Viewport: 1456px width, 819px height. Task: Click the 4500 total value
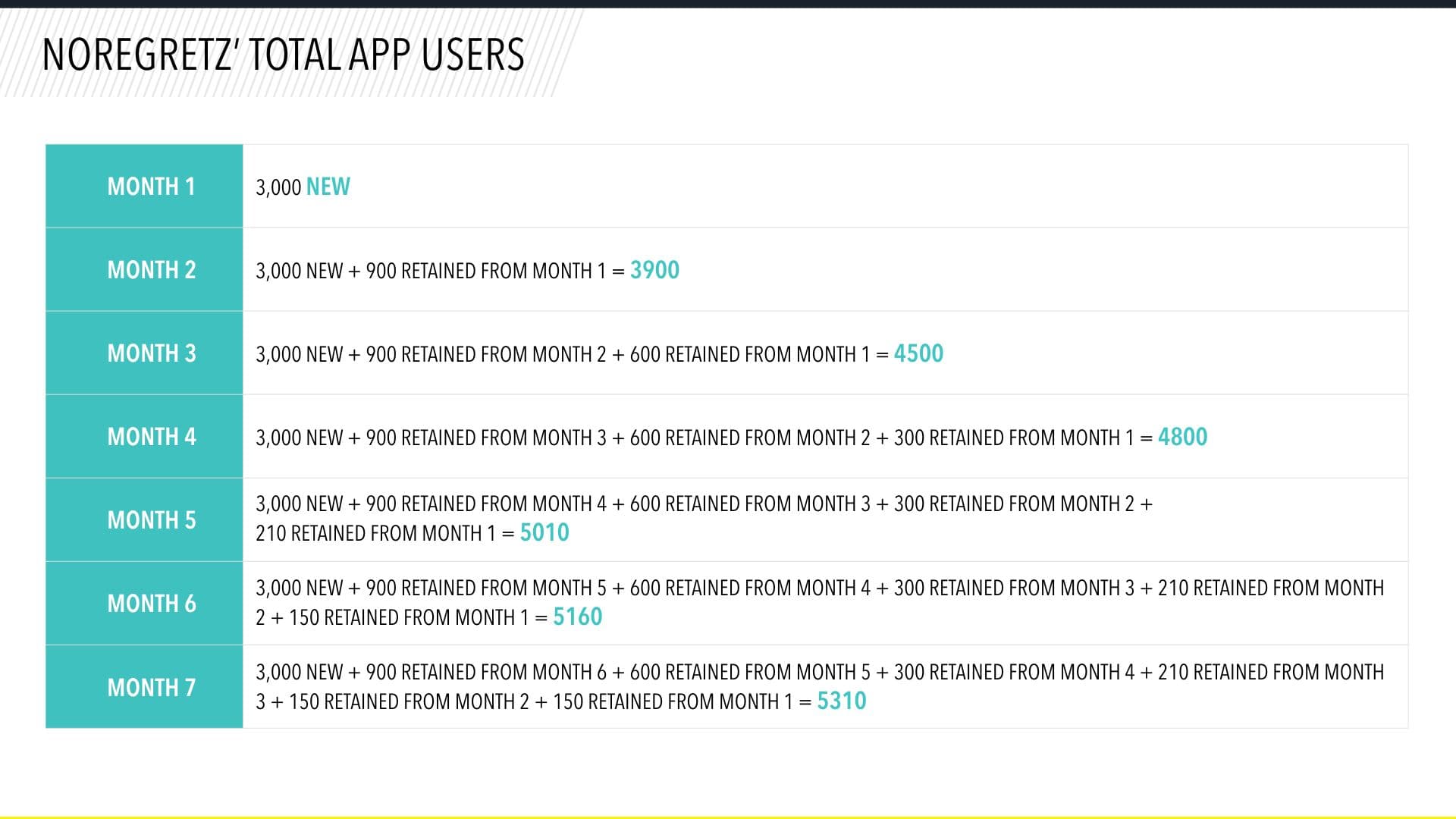coord(918,353)
